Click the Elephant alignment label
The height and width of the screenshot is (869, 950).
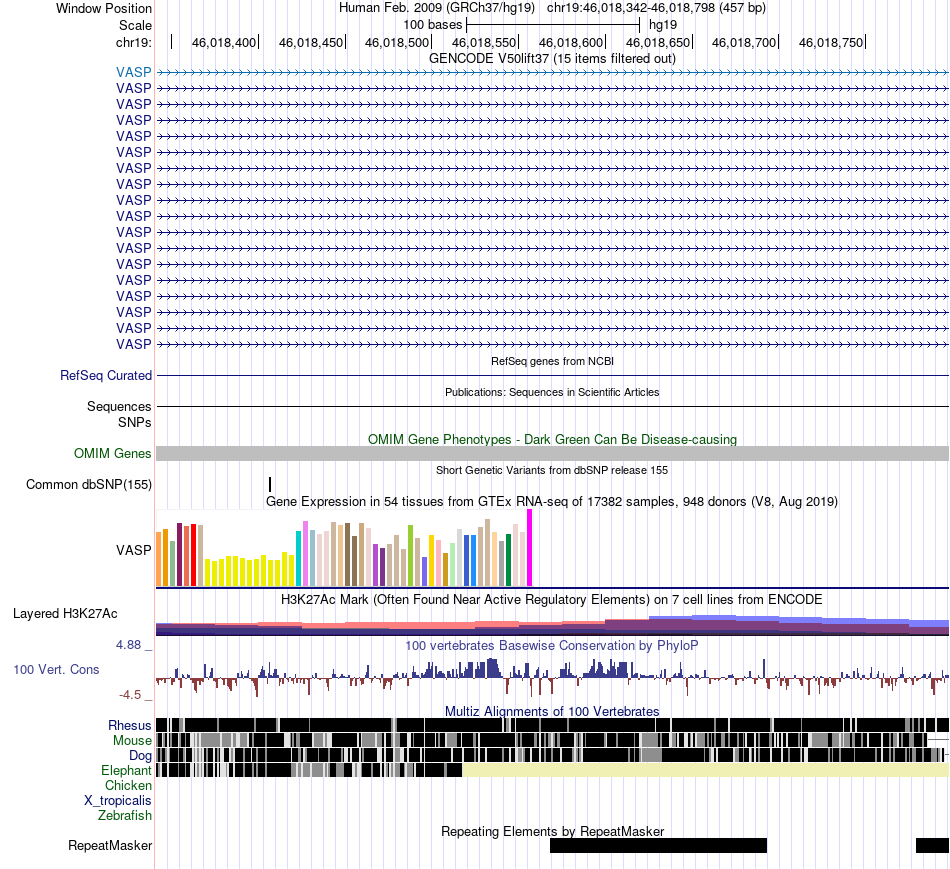pos(126,770)
